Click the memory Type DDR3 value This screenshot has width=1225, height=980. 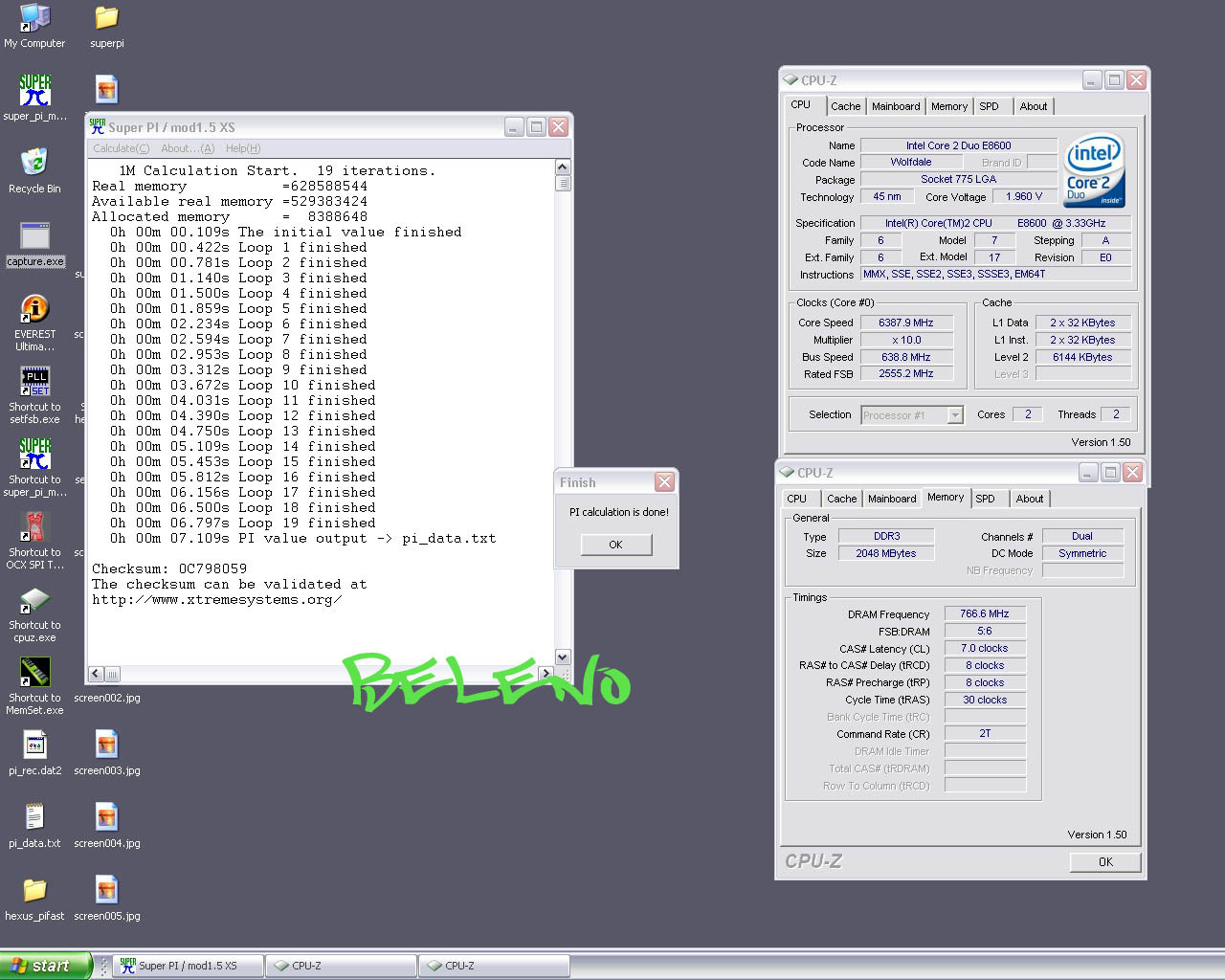point(886,536)
